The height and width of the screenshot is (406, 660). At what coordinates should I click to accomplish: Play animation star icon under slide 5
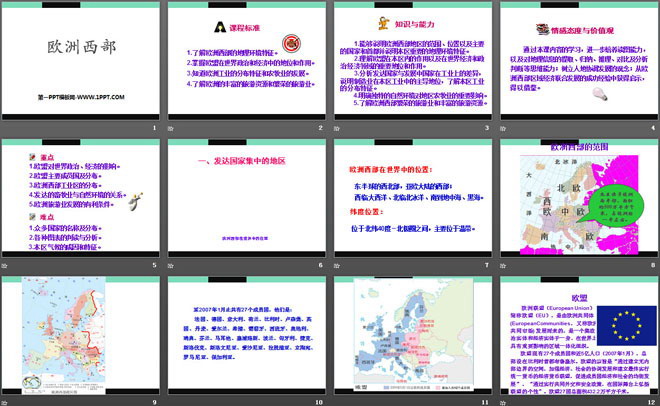5,265
